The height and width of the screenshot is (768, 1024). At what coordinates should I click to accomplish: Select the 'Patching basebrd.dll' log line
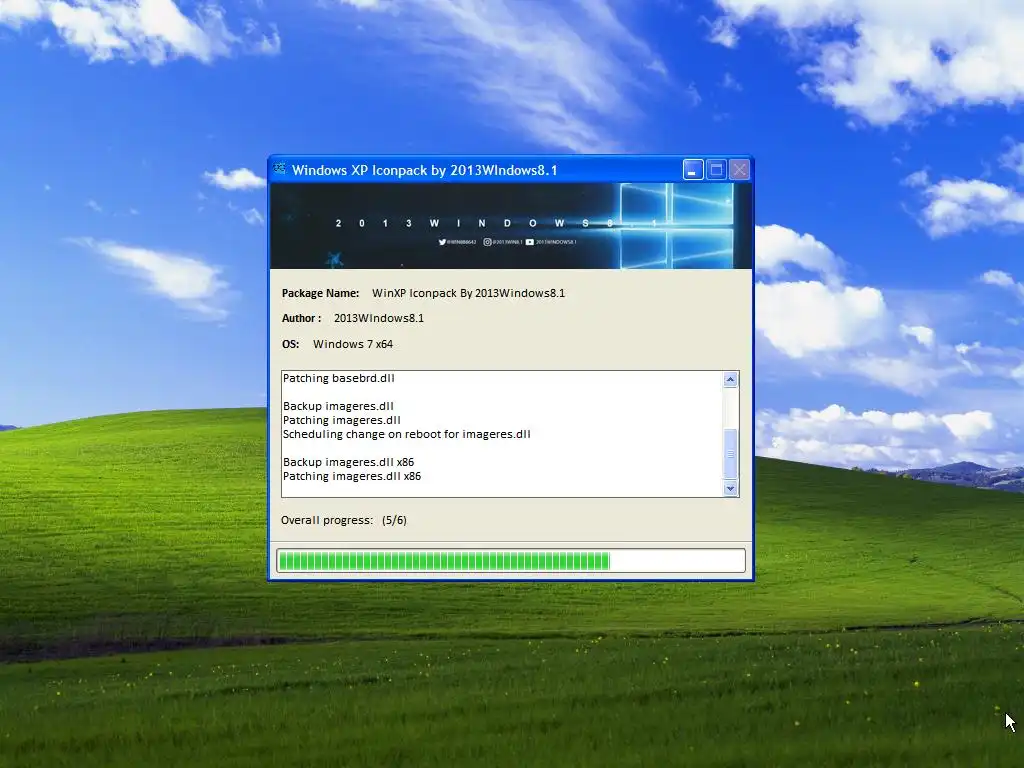[338, 378]
